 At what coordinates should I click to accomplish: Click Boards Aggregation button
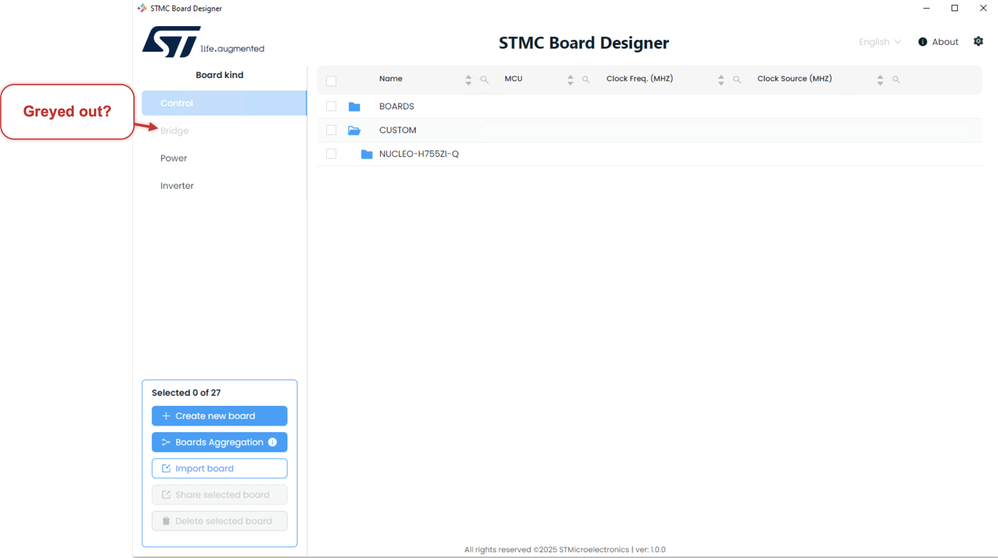click(x=220, y=442)
